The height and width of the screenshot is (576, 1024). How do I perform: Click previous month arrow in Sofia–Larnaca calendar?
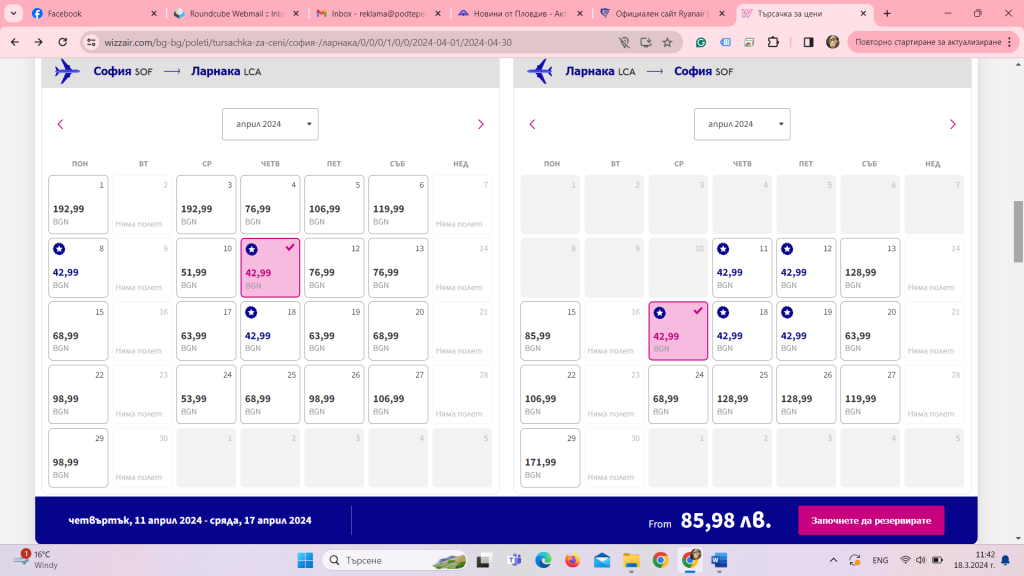(x=60, y=124)
